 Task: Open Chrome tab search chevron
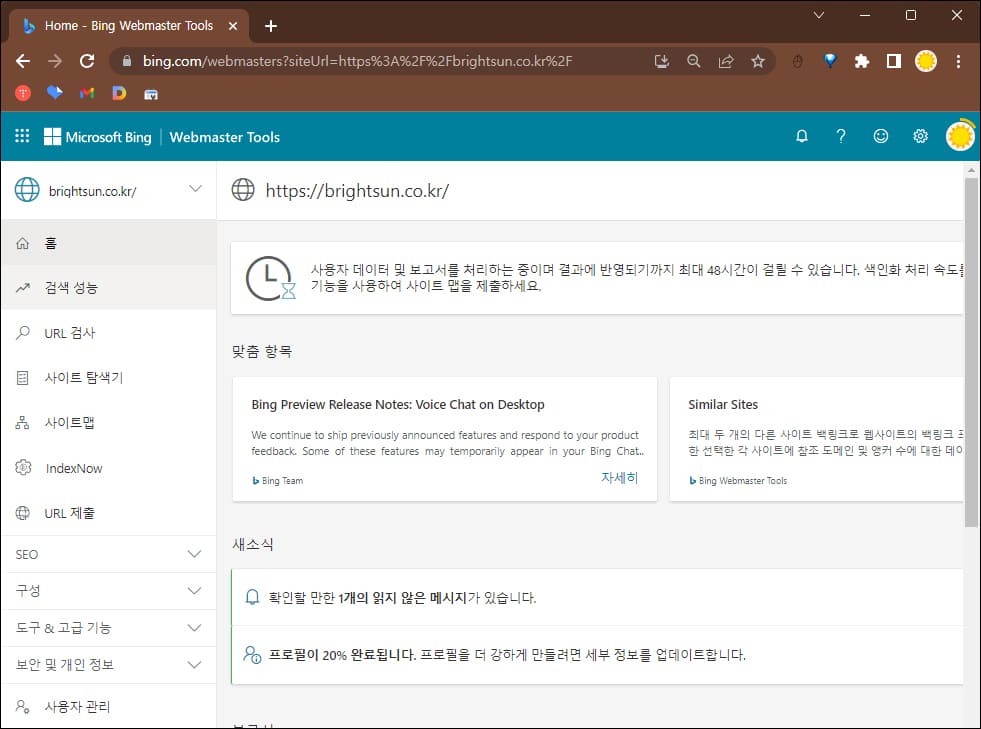tap(818, 15)
